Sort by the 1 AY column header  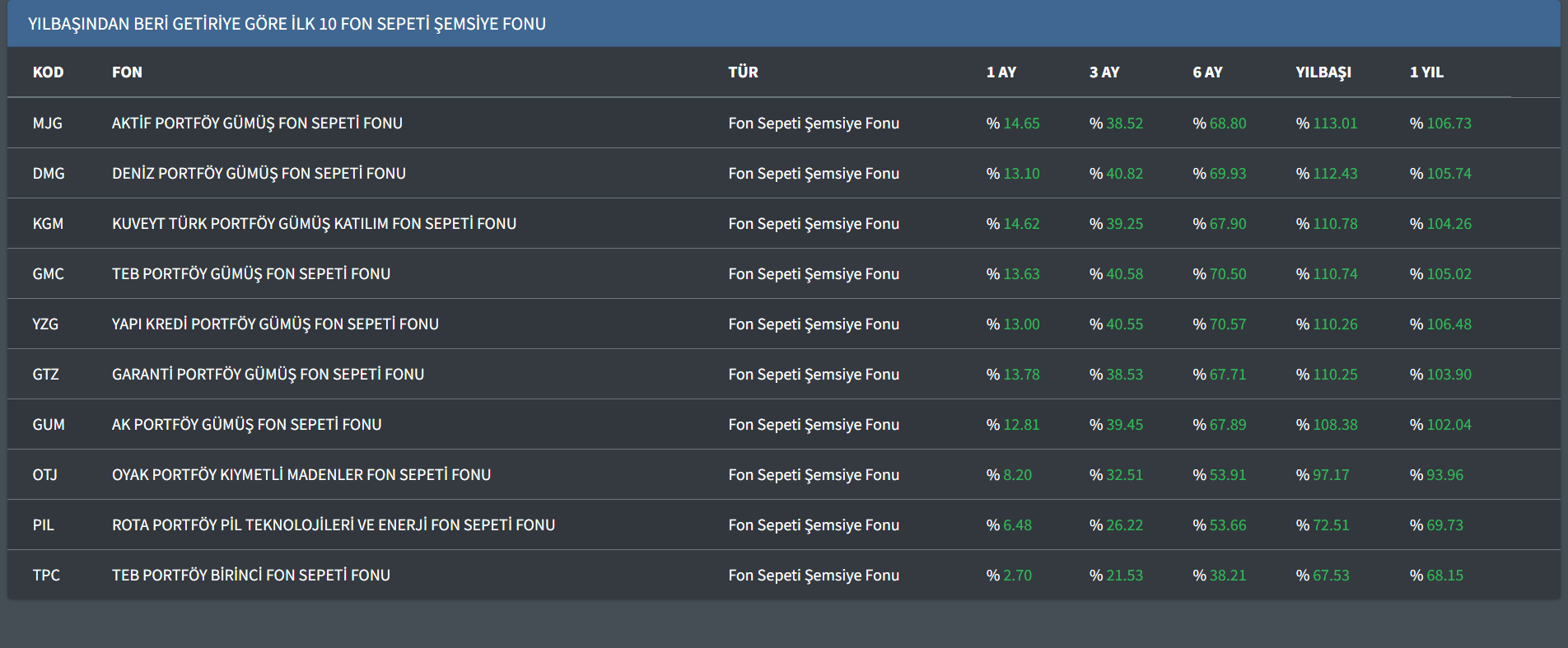tap(1001, 72)
